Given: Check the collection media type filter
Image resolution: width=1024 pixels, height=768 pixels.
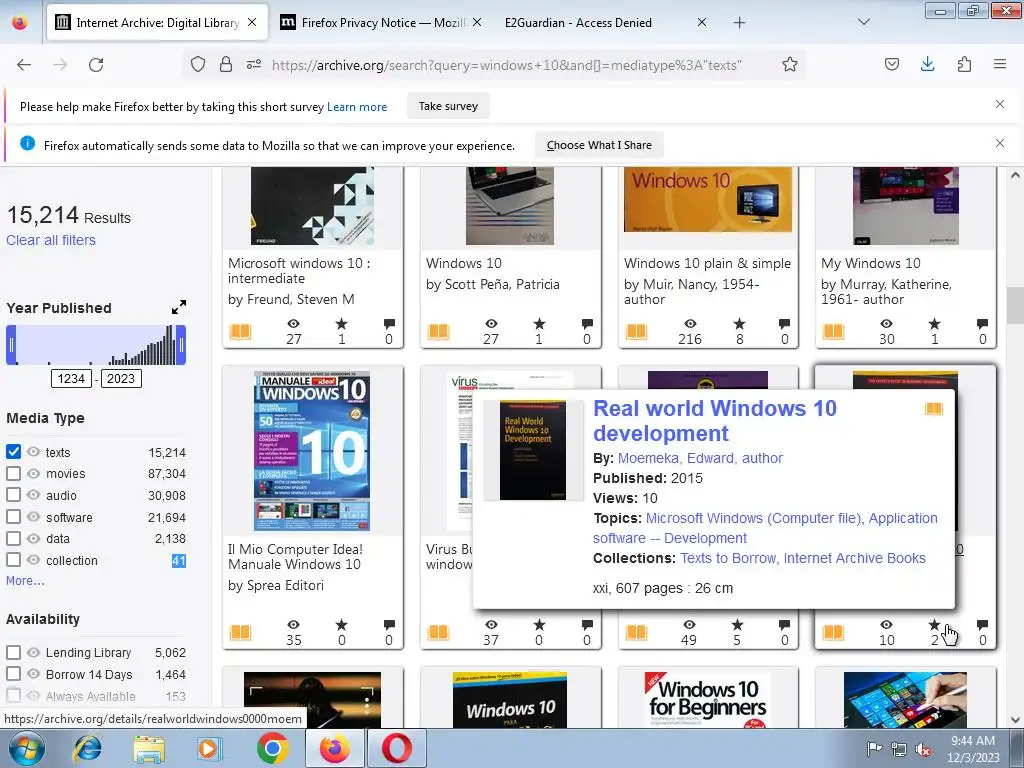Looking at the screenshot, I should point(14,560).
